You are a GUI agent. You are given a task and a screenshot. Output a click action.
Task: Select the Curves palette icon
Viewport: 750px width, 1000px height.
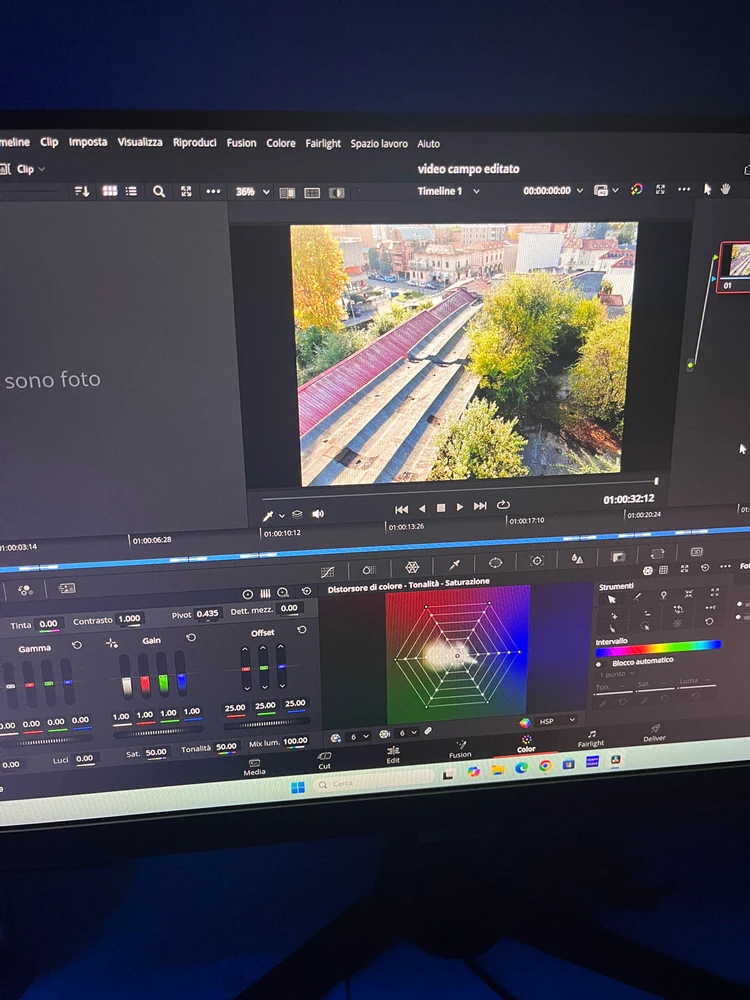coord(327,572)
